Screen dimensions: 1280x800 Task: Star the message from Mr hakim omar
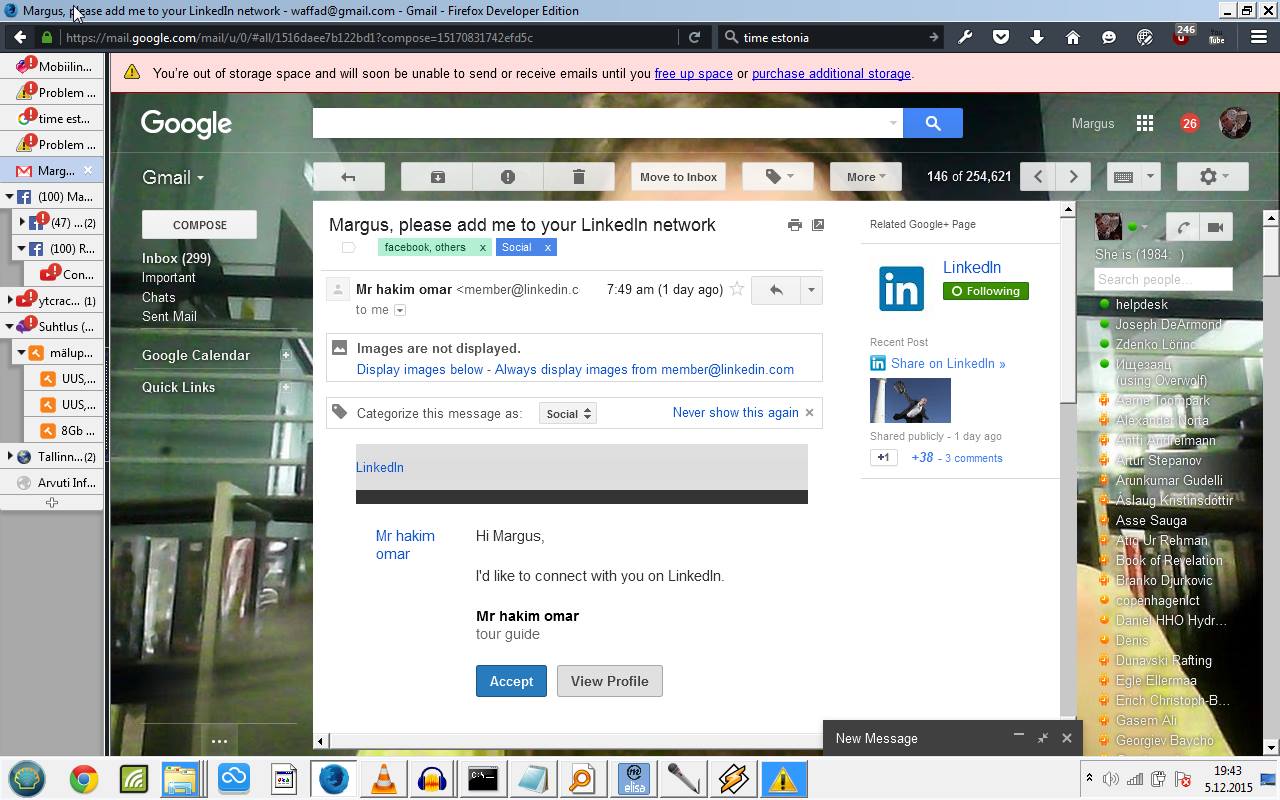tap(737, 289)
